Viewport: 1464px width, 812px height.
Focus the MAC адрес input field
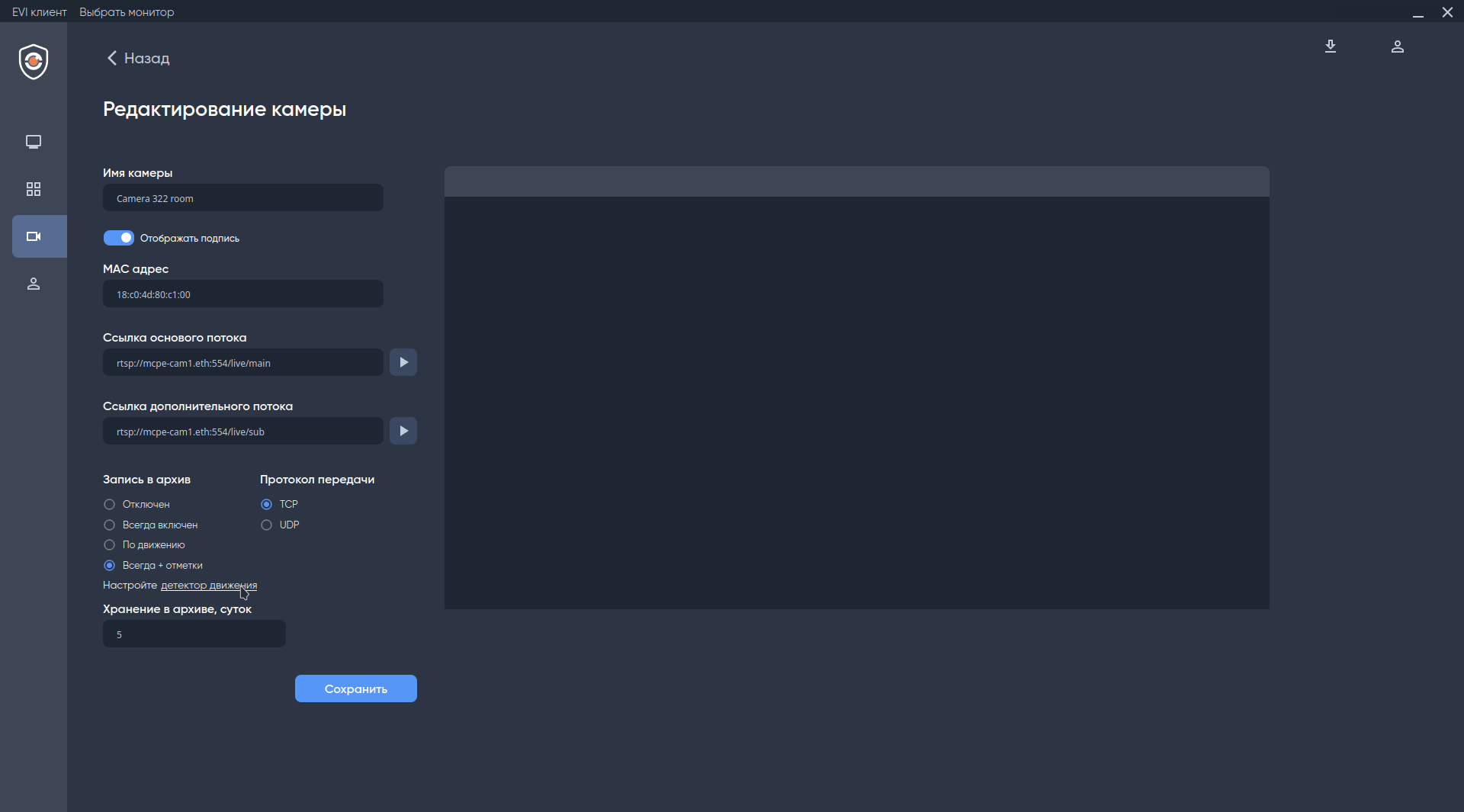pyautogui.click(x=243, y=294)
